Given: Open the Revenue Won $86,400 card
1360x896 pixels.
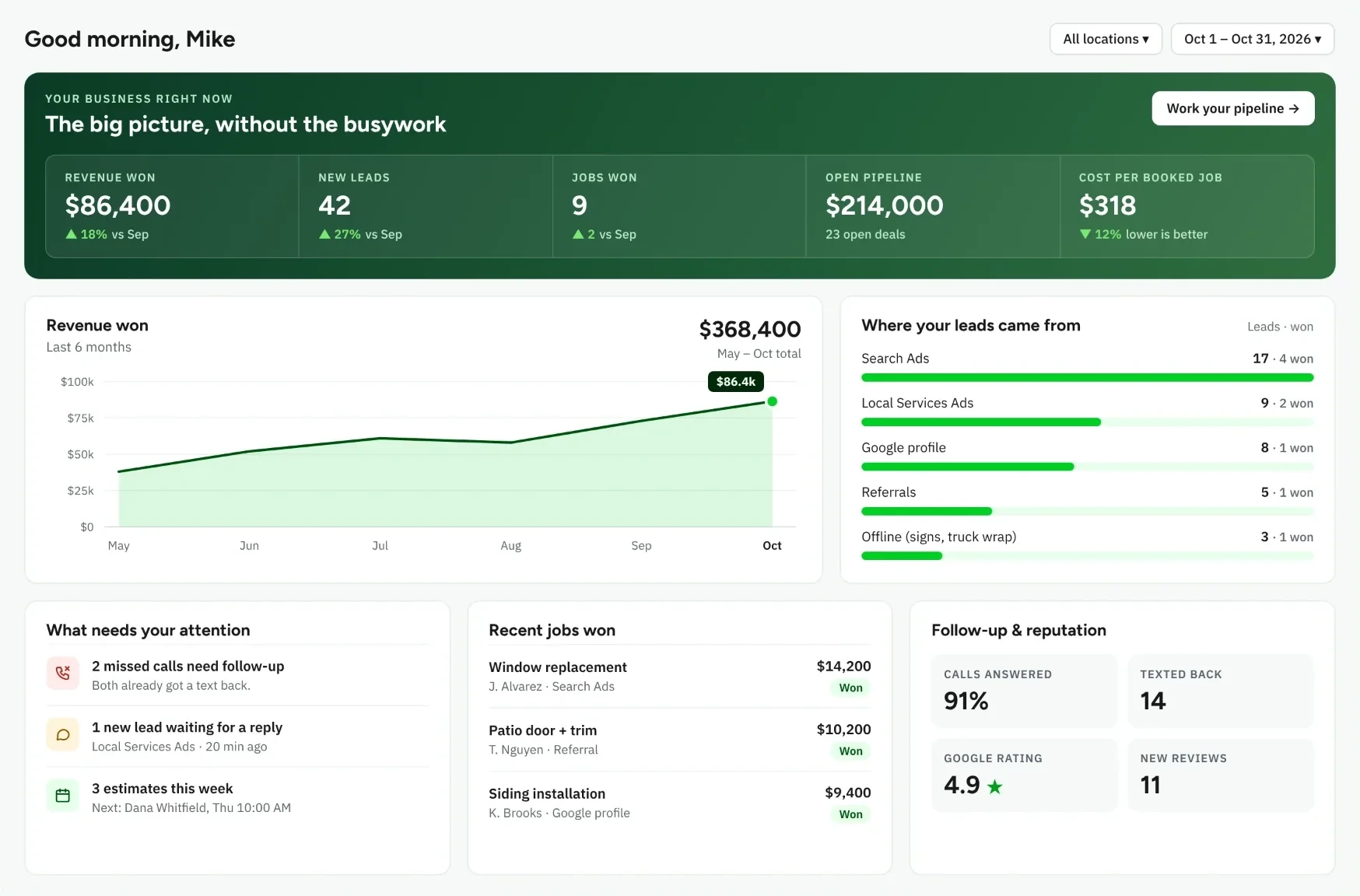Looking at the screenshot, I should [173, 206].
